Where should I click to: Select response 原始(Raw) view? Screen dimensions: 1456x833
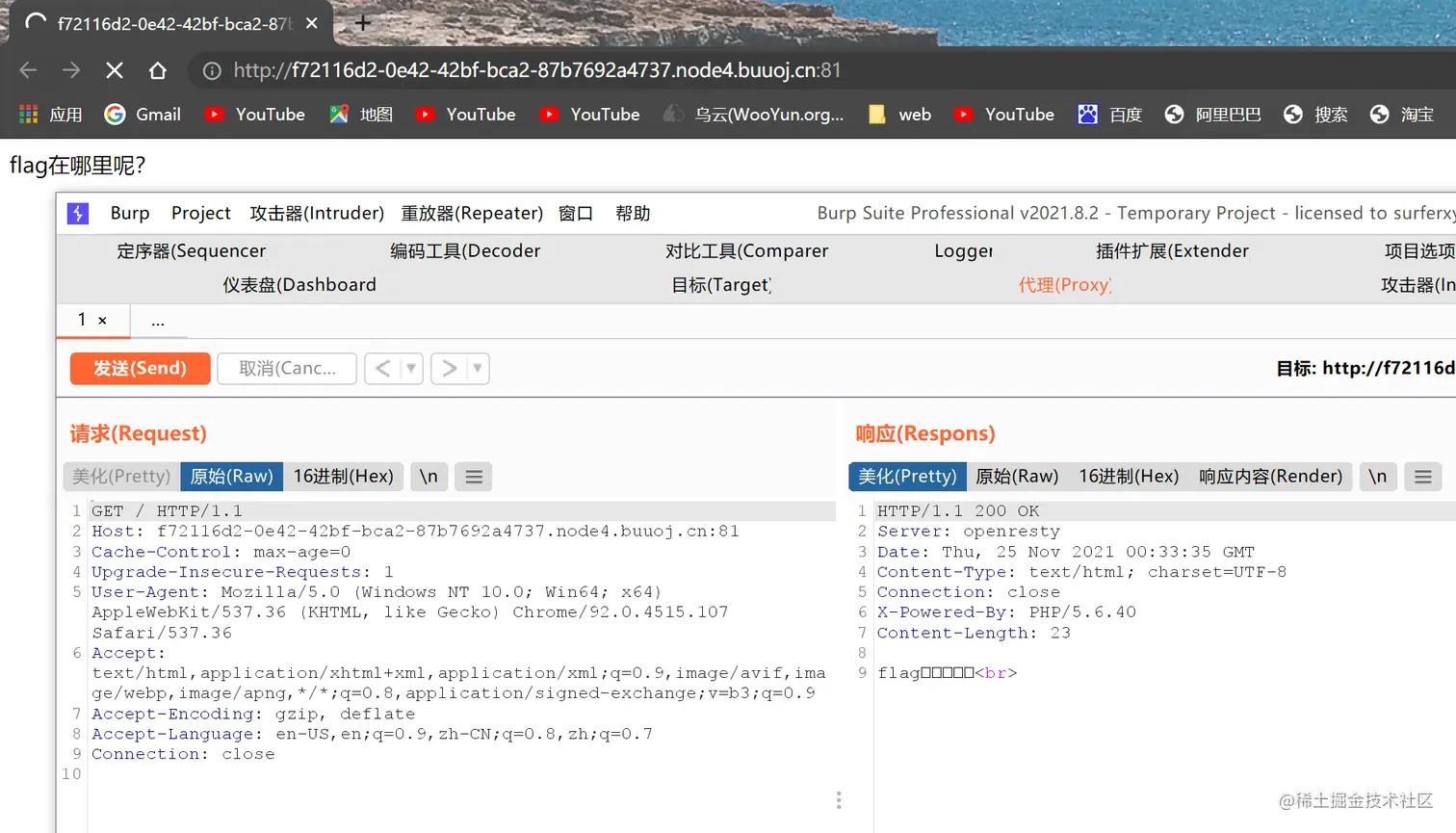[x=1017, y=477]
